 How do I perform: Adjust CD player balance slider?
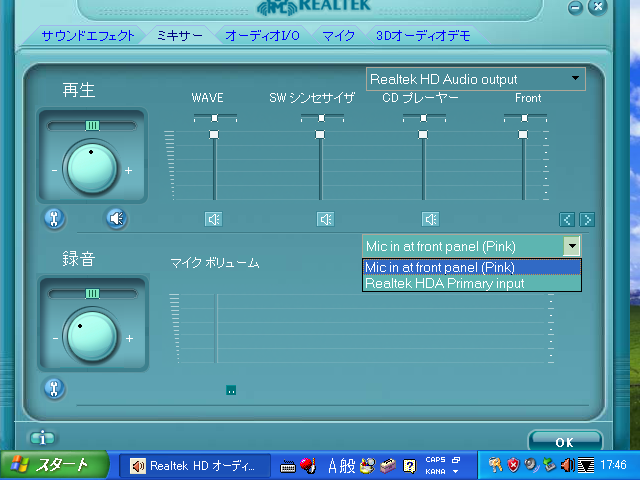(424, 118)
